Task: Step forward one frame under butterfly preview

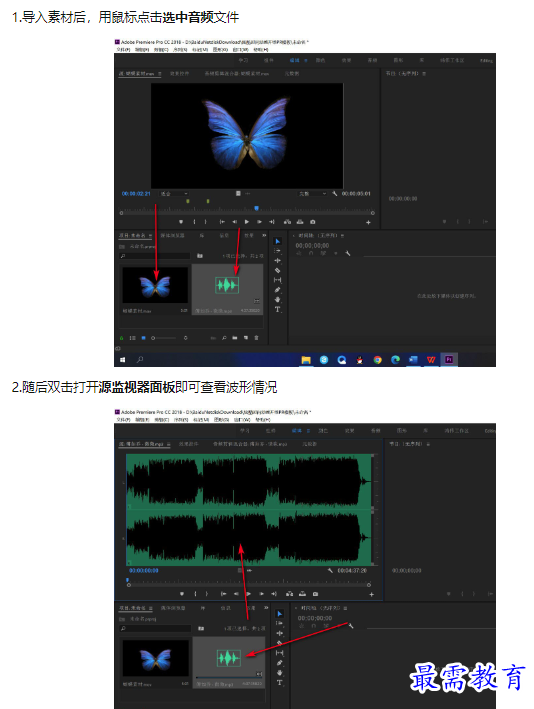Action: pos(260,222)
